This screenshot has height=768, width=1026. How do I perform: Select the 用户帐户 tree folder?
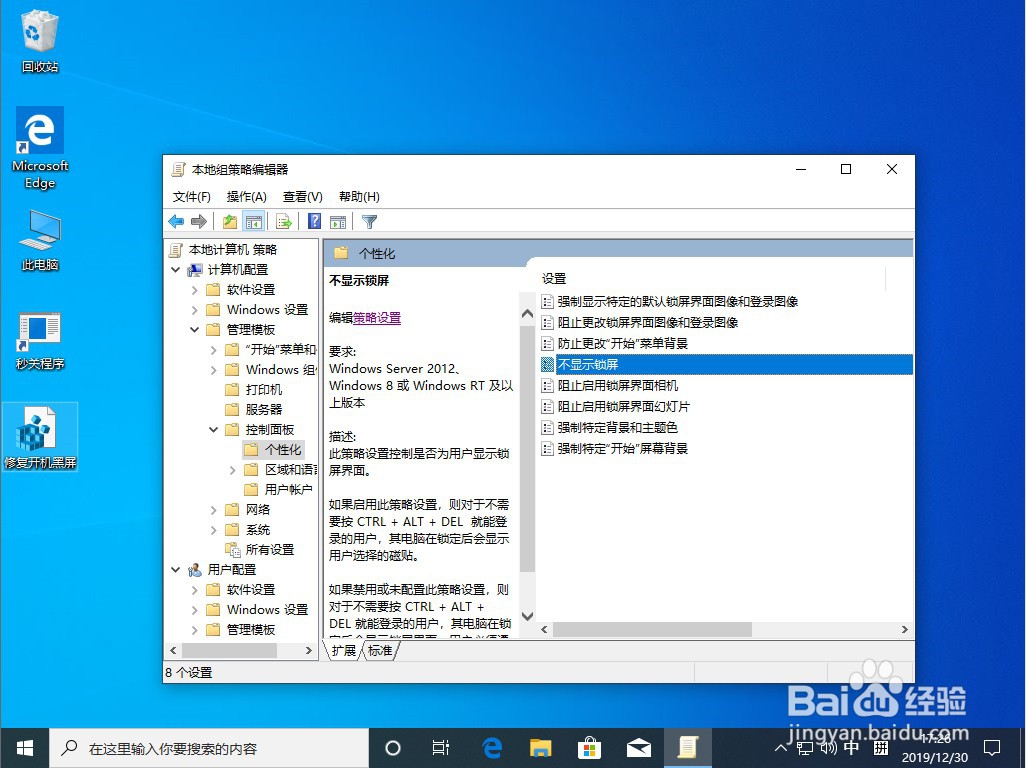(278, 489)
